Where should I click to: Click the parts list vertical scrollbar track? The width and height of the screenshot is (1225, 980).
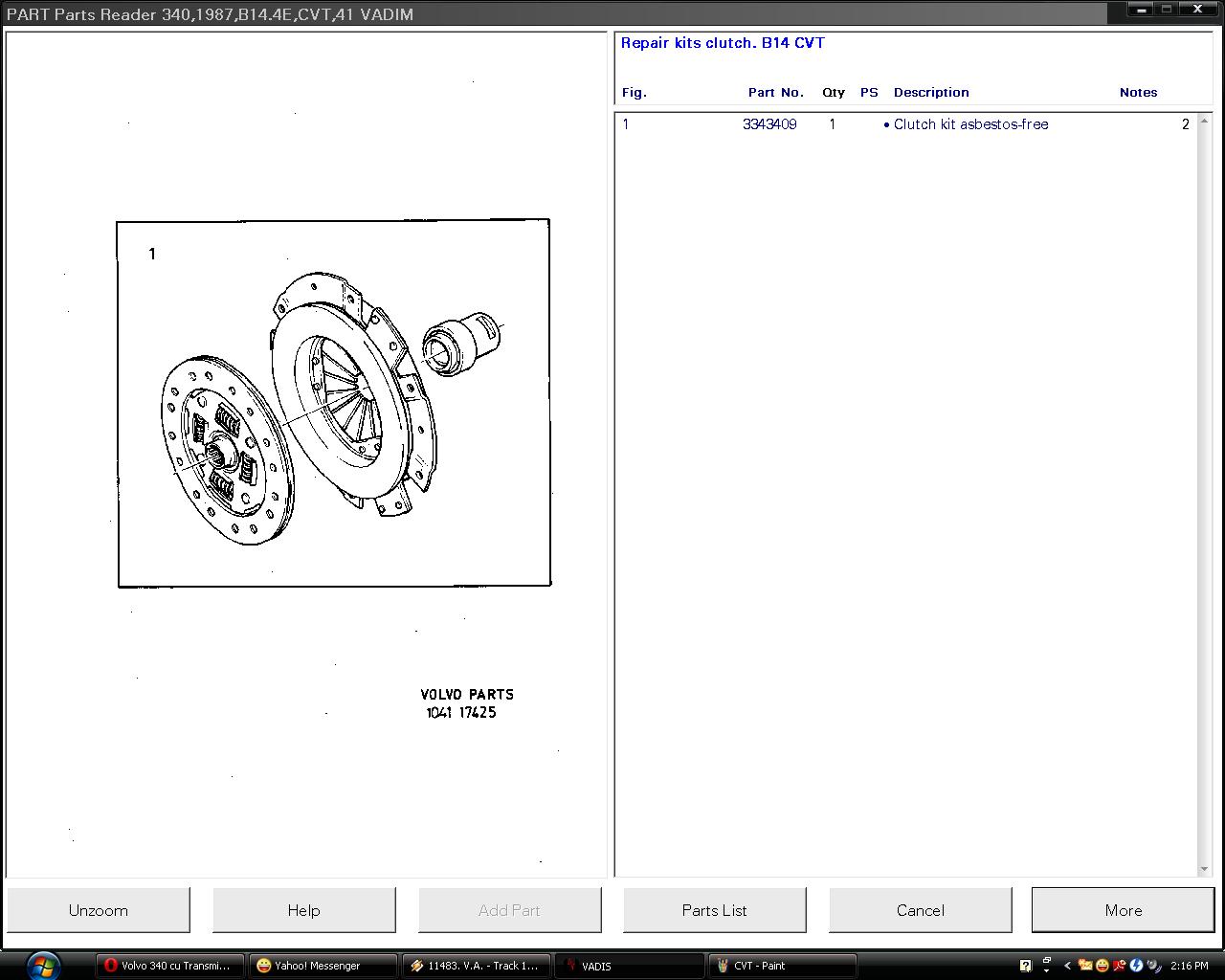point(1204,495)
